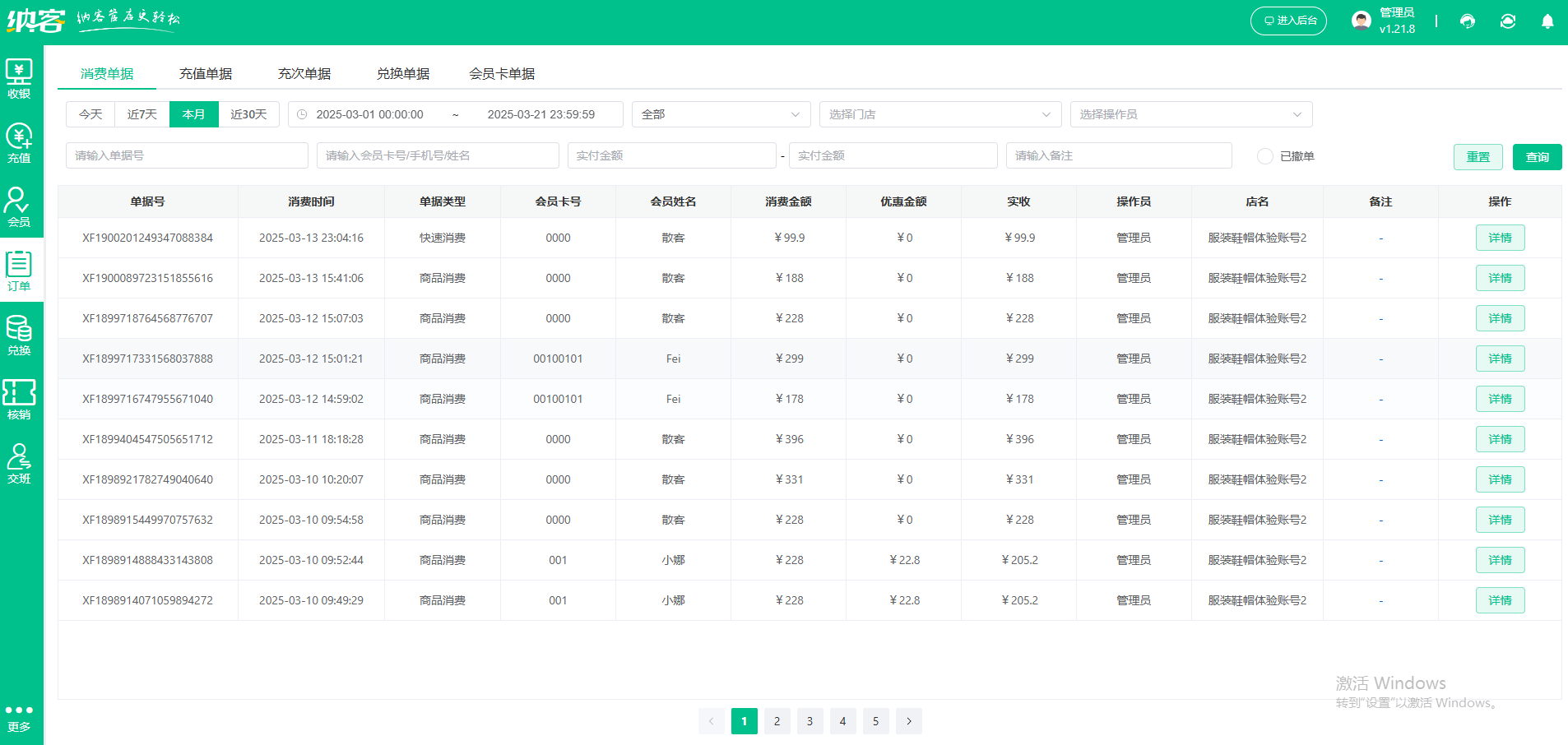The height and width of the screenshot is (745, 1568).
Task: Open the 充值 recharge sidebar icon
Action: (x=19, y=143)
